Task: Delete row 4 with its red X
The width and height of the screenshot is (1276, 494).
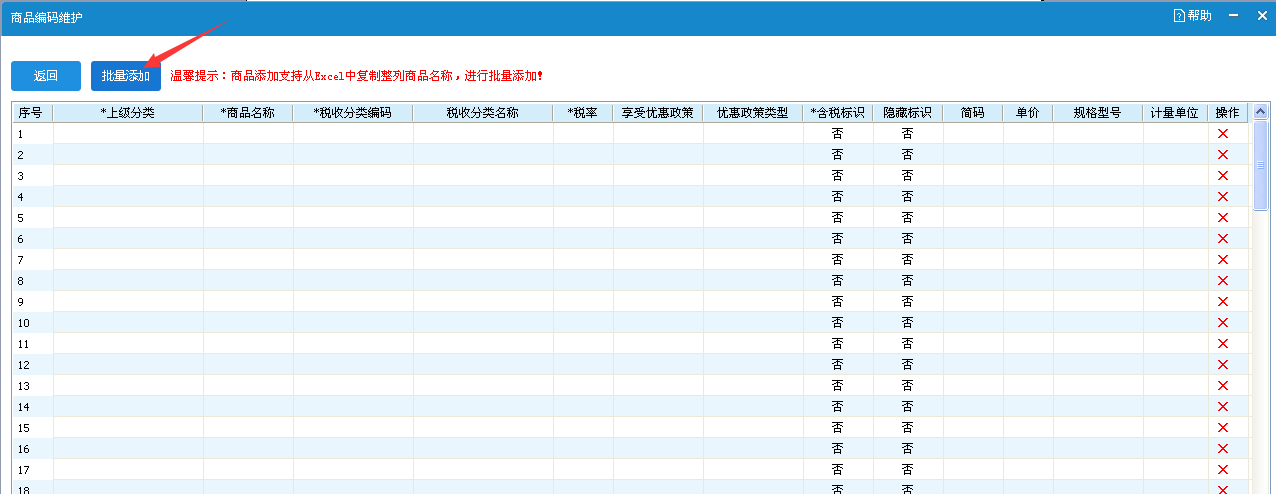Action: point(1222,197)
